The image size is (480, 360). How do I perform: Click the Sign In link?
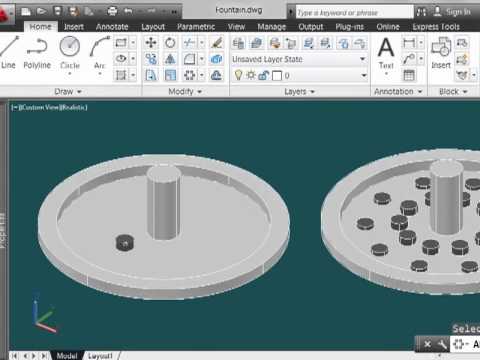[x=458, y=12]
